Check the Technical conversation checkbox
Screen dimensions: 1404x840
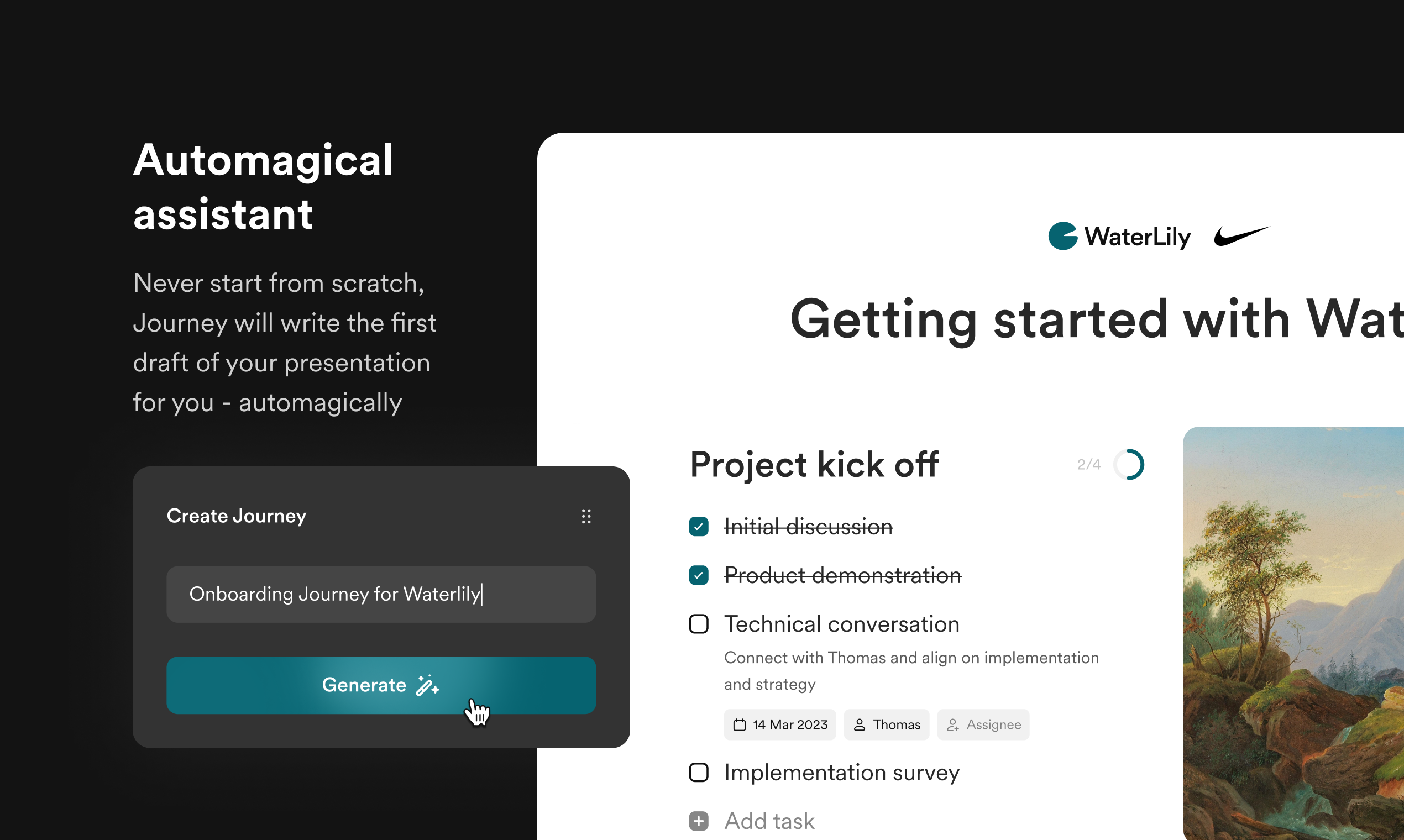pyautogui.click(x=699, y=624)
